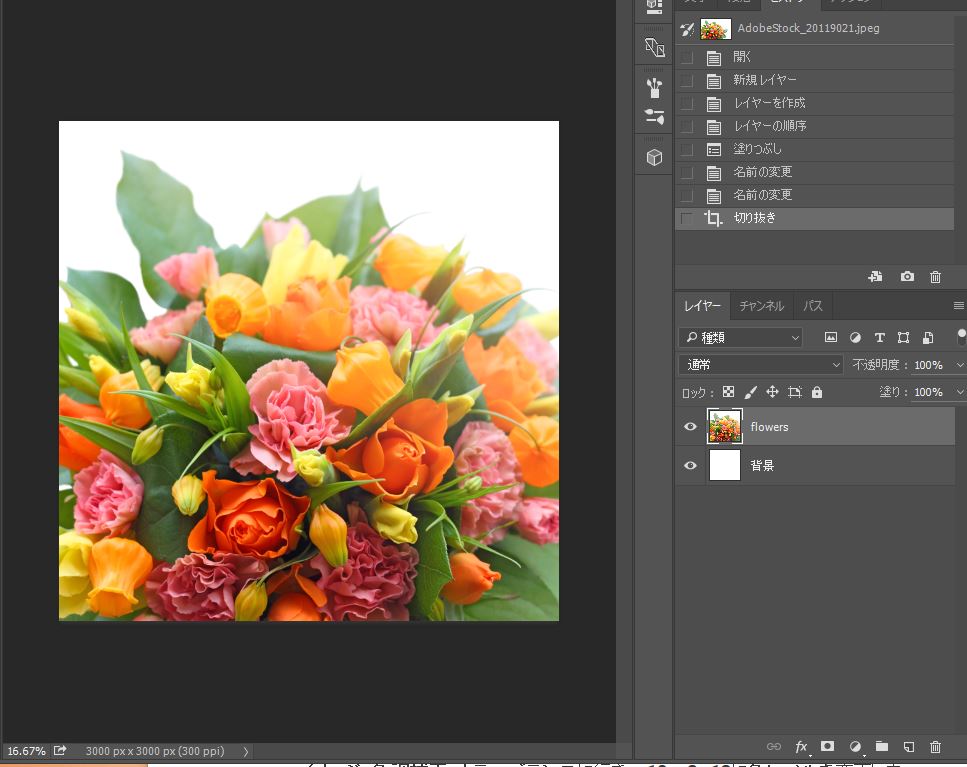Filter layers by adjustment layers

click(855, 337)
